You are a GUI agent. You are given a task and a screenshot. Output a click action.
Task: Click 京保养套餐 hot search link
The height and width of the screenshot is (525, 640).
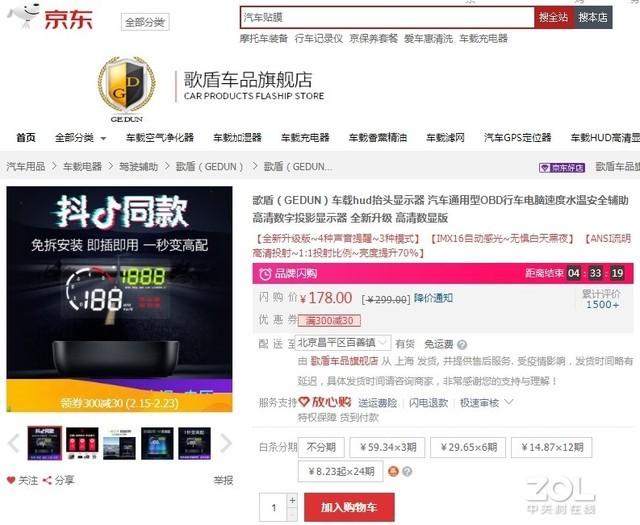click(x=373, y=39)
